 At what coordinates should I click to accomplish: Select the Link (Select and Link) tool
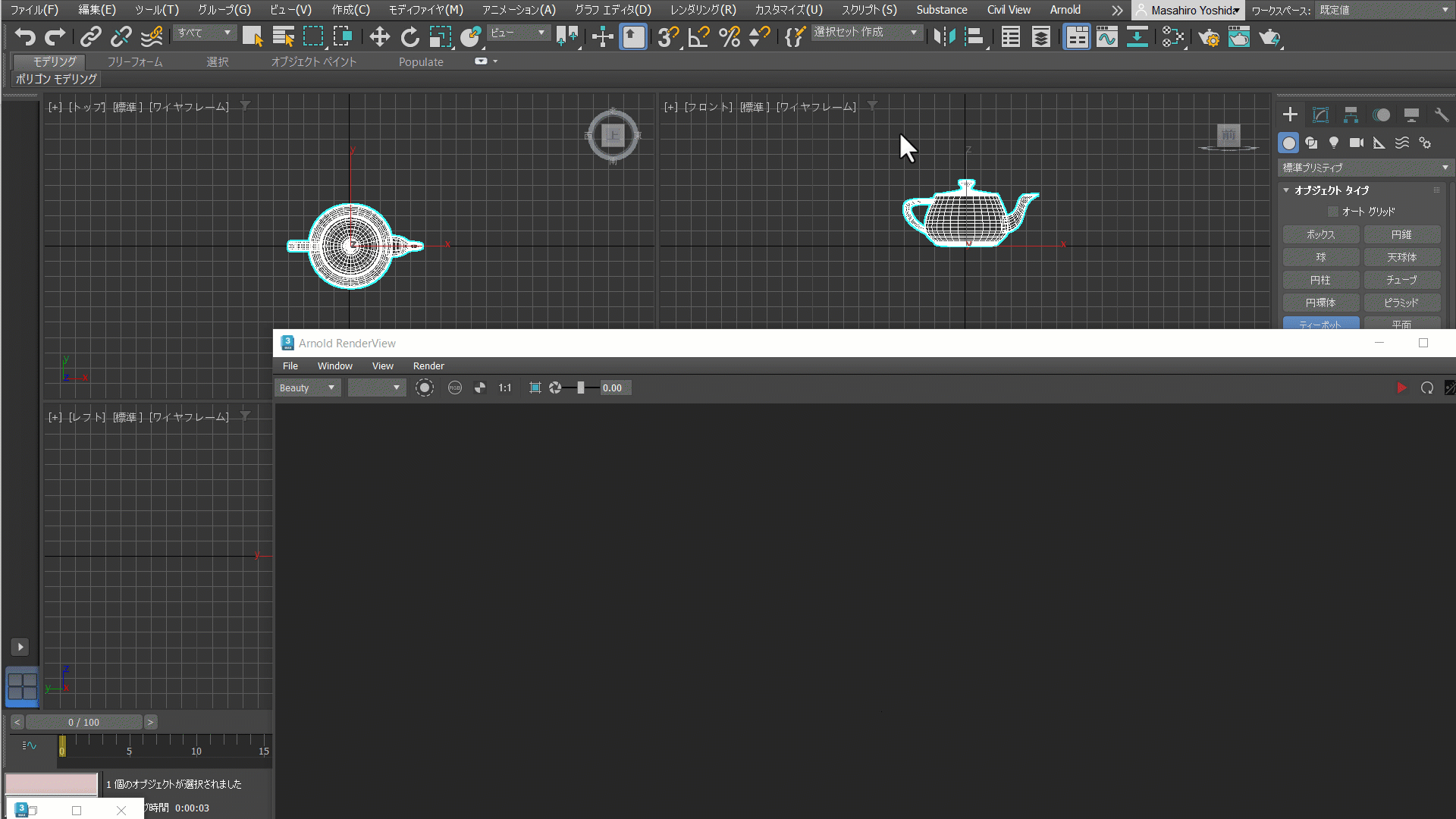point(91,36)
